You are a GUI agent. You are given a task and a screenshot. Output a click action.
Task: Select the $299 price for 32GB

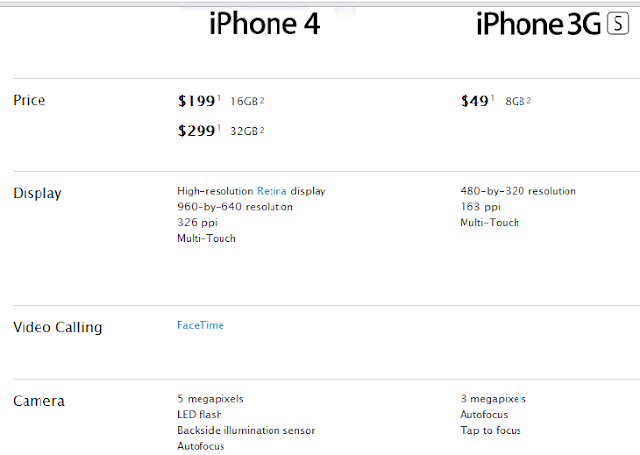(196, 131)
